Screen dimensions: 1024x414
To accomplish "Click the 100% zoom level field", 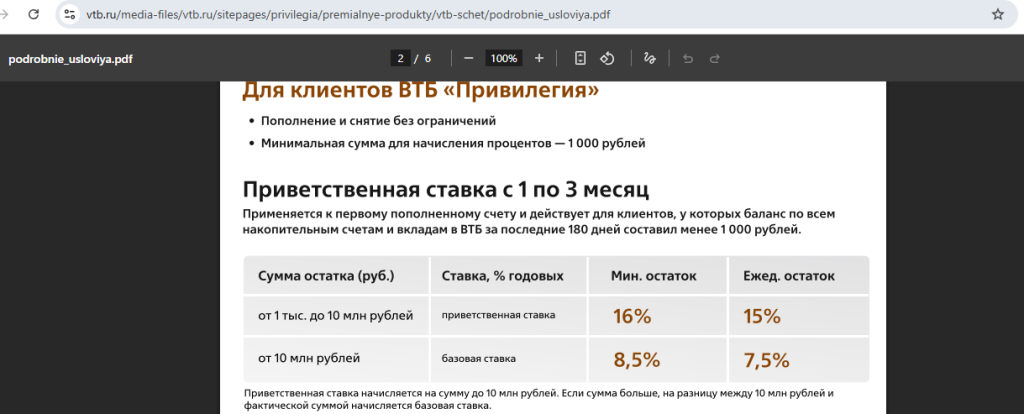I will point(503,58).
